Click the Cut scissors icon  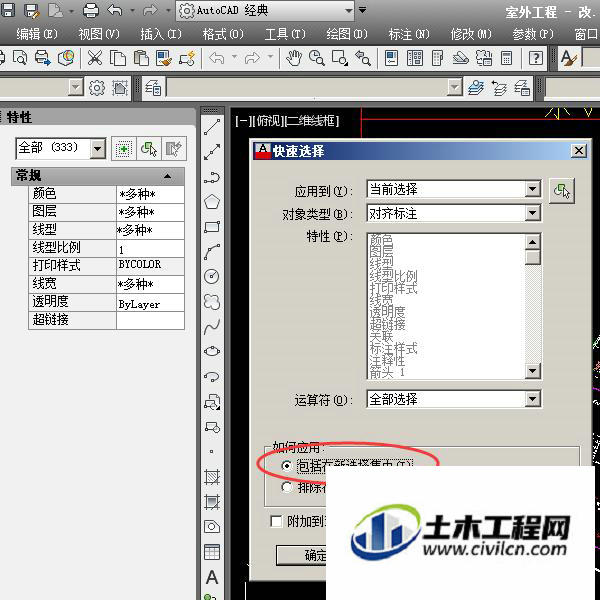pos(95,58)
